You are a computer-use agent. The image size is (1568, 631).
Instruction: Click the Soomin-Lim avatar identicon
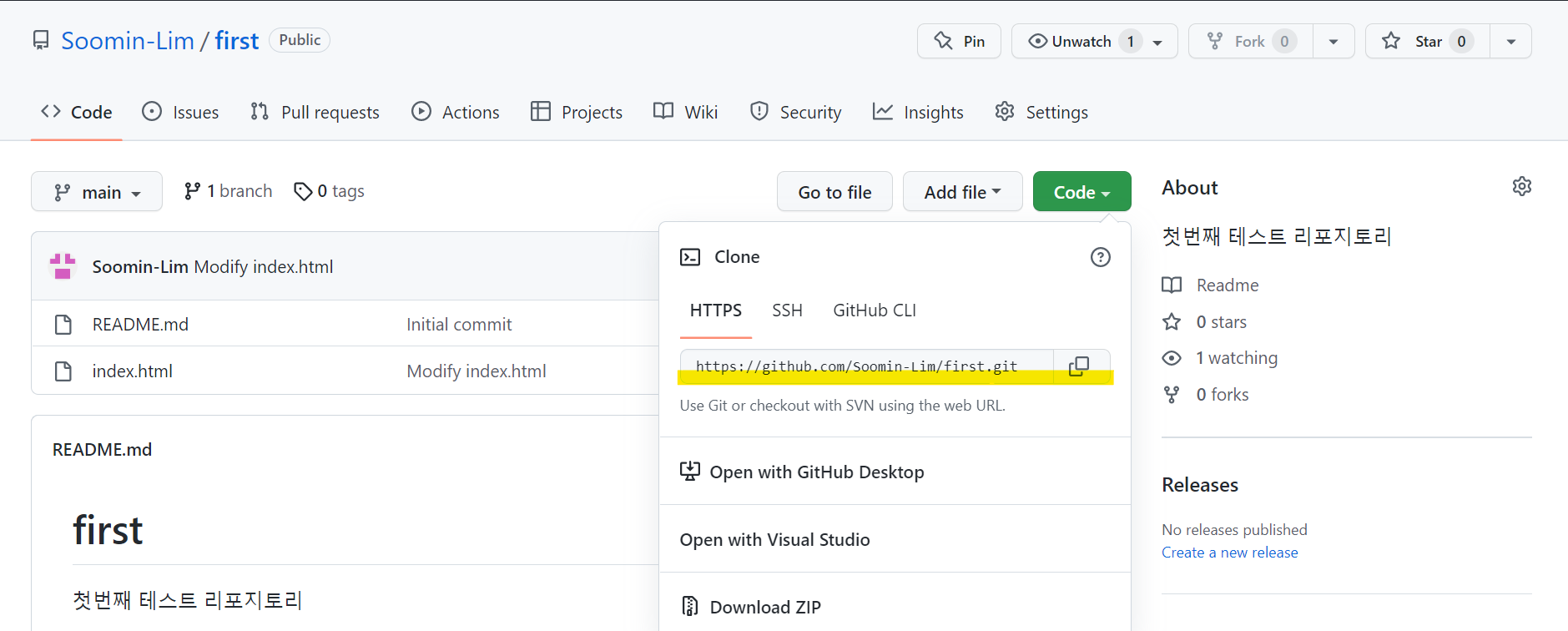click(x=63, y=266)
